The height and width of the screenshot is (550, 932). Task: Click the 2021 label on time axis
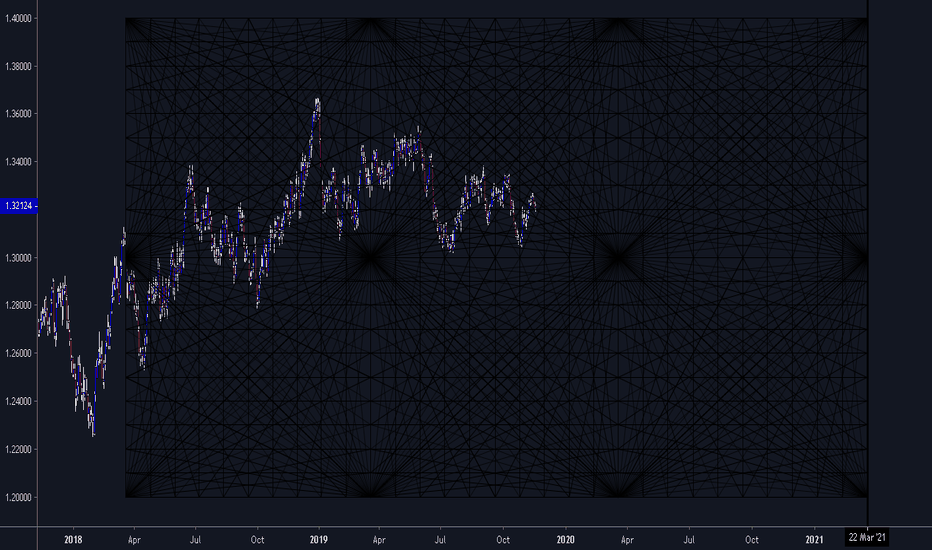click(x=813, y=538)
